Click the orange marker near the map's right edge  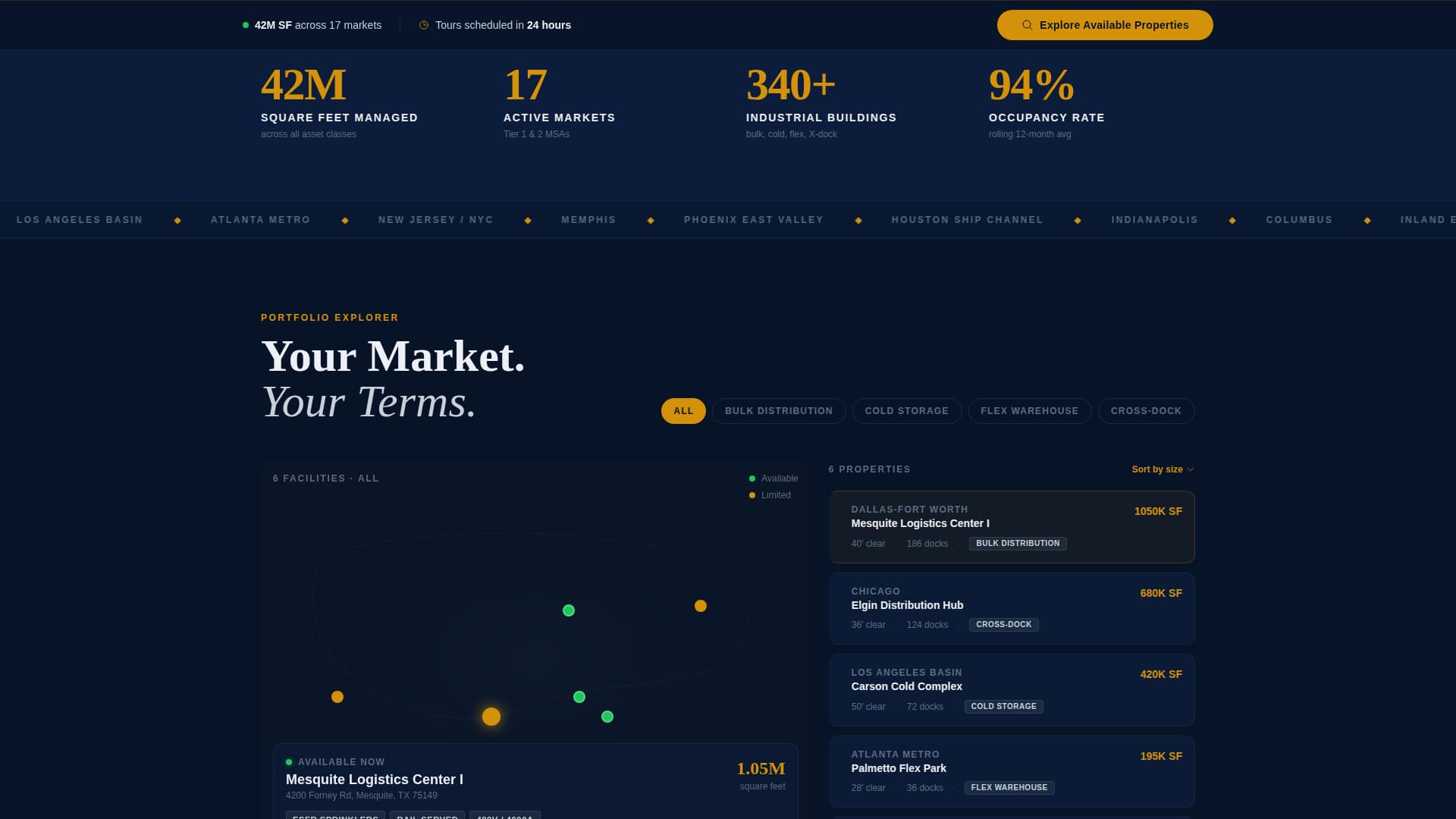(699, 604)
